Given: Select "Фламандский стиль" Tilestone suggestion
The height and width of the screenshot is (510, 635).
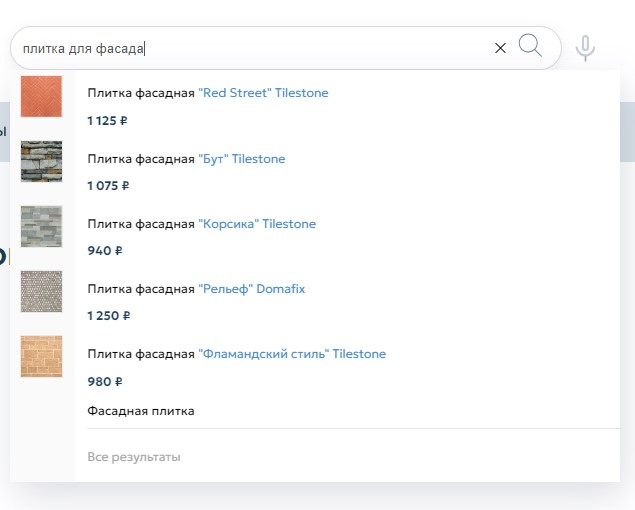Looking at the screenshot, I should (x=236, y=354).
